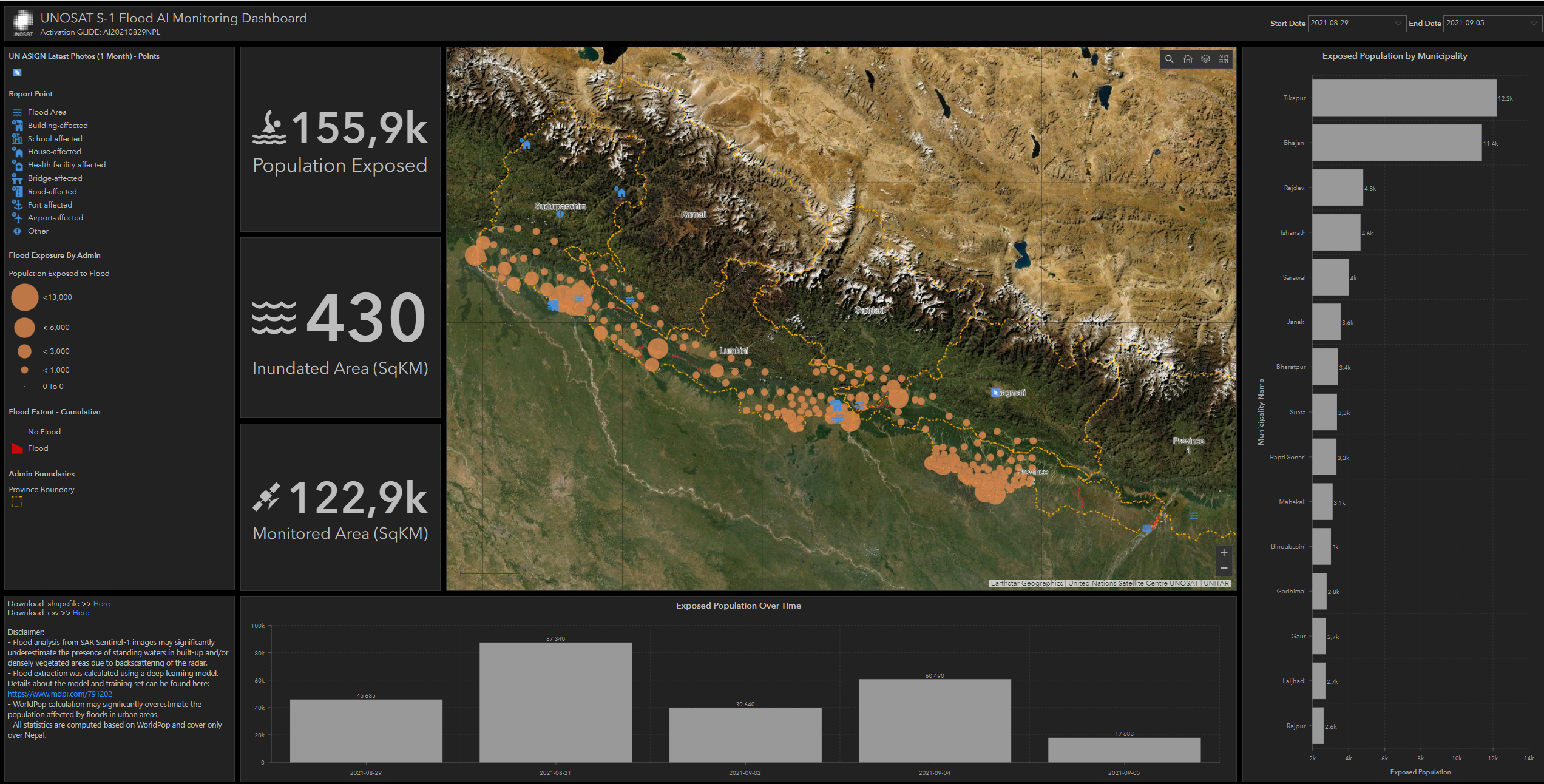The image size is (1544, 784).
Task: Click the shapefile download Here link
Action: coord(101,604)
